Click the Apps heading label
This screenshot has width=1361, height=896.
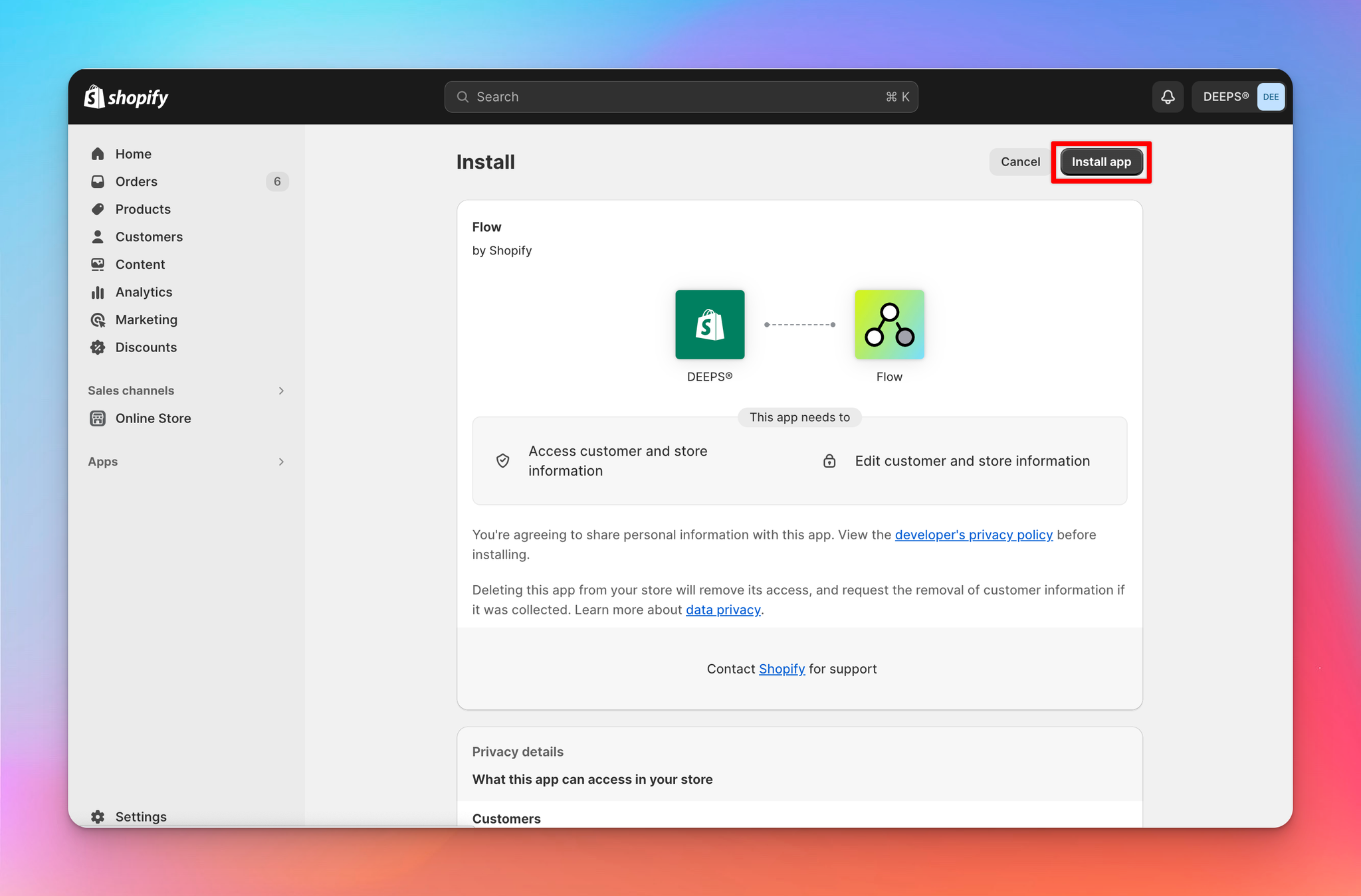tap(103, 462)
